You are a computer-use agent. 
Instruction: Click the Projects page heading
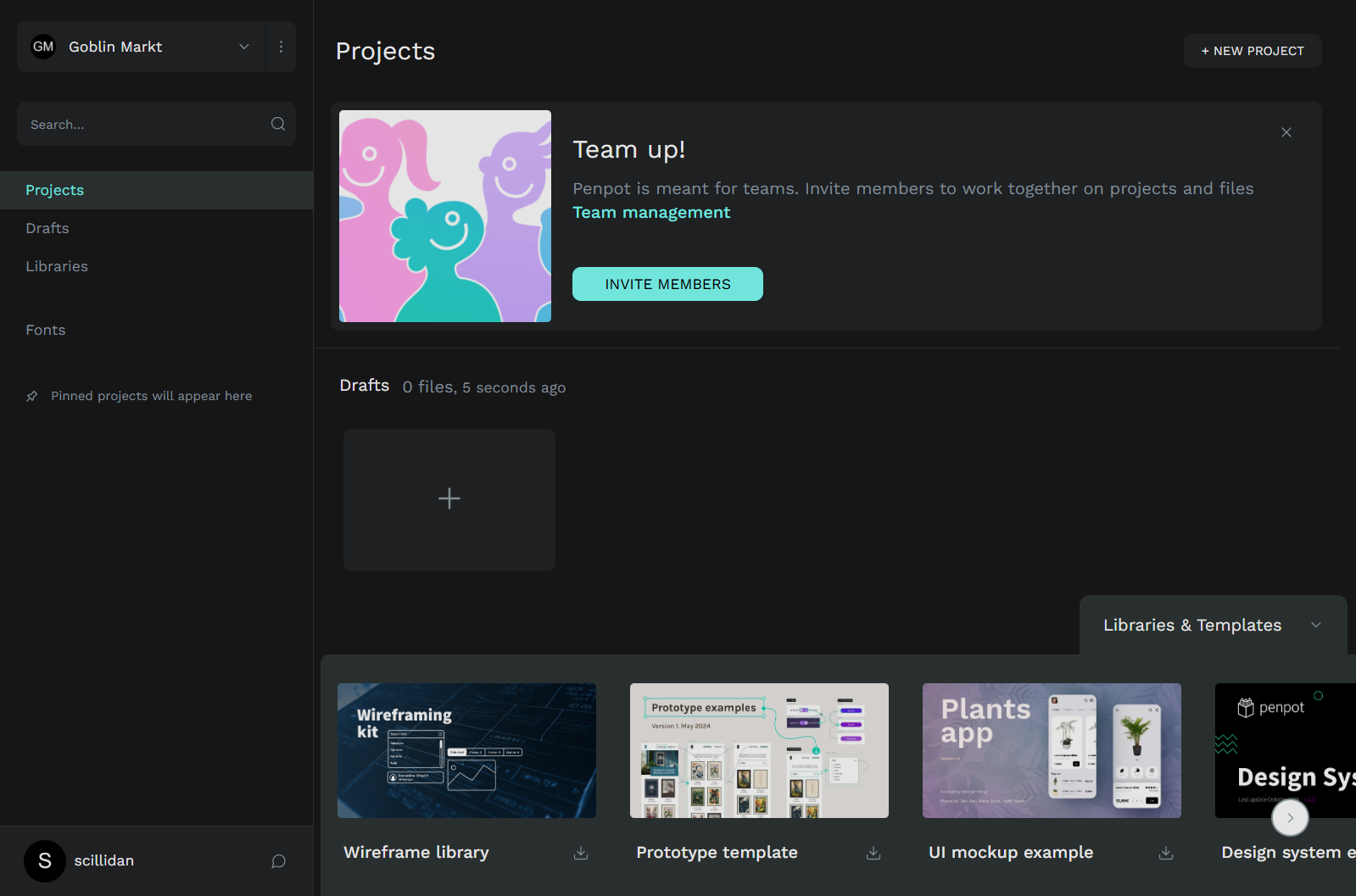pyautogui.click(x=386, y=51)
